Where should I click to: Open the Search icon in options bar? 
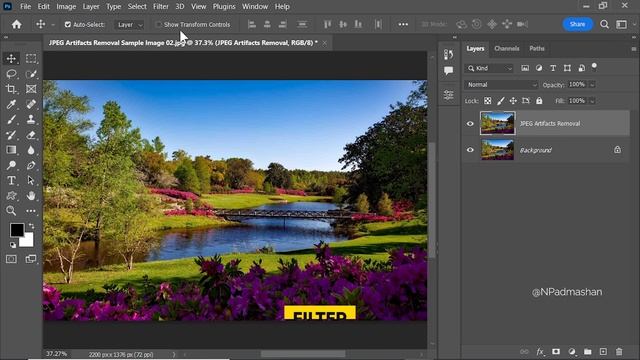click(x=604, y=24)
